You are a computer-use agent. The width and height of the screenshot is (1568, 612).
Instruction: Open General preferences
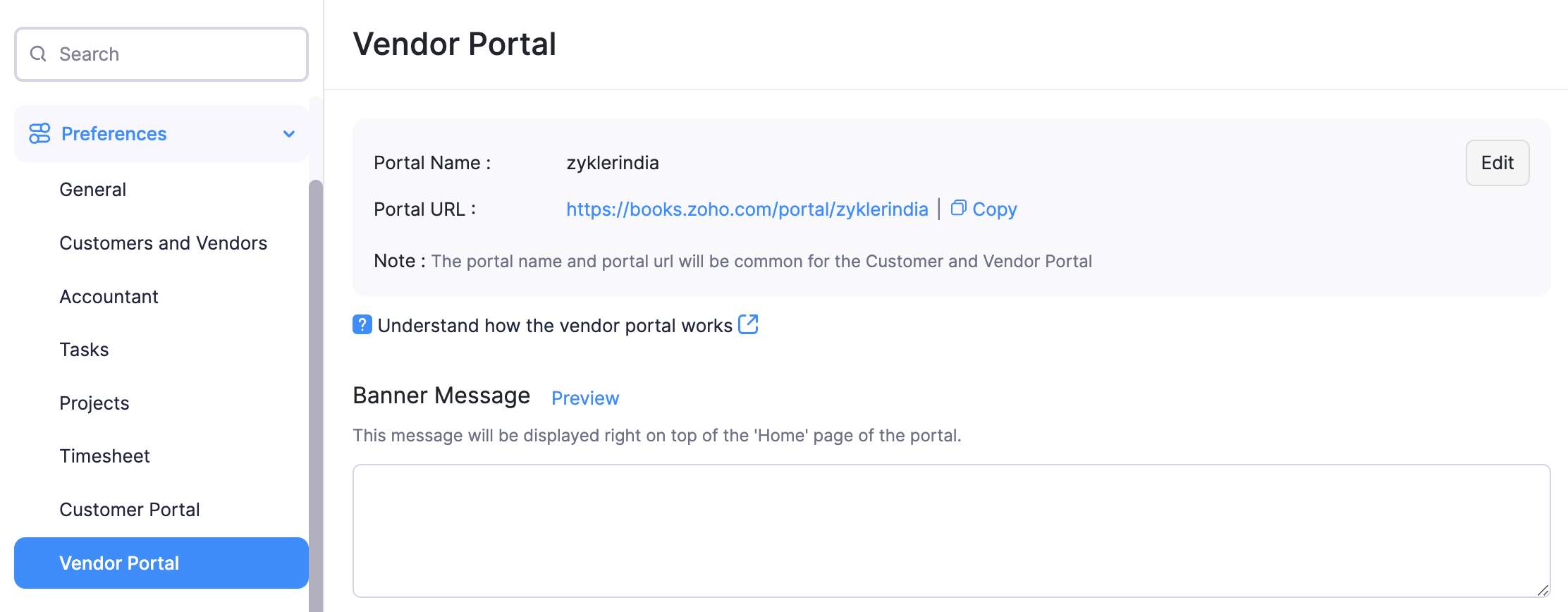tap(92, 190)
